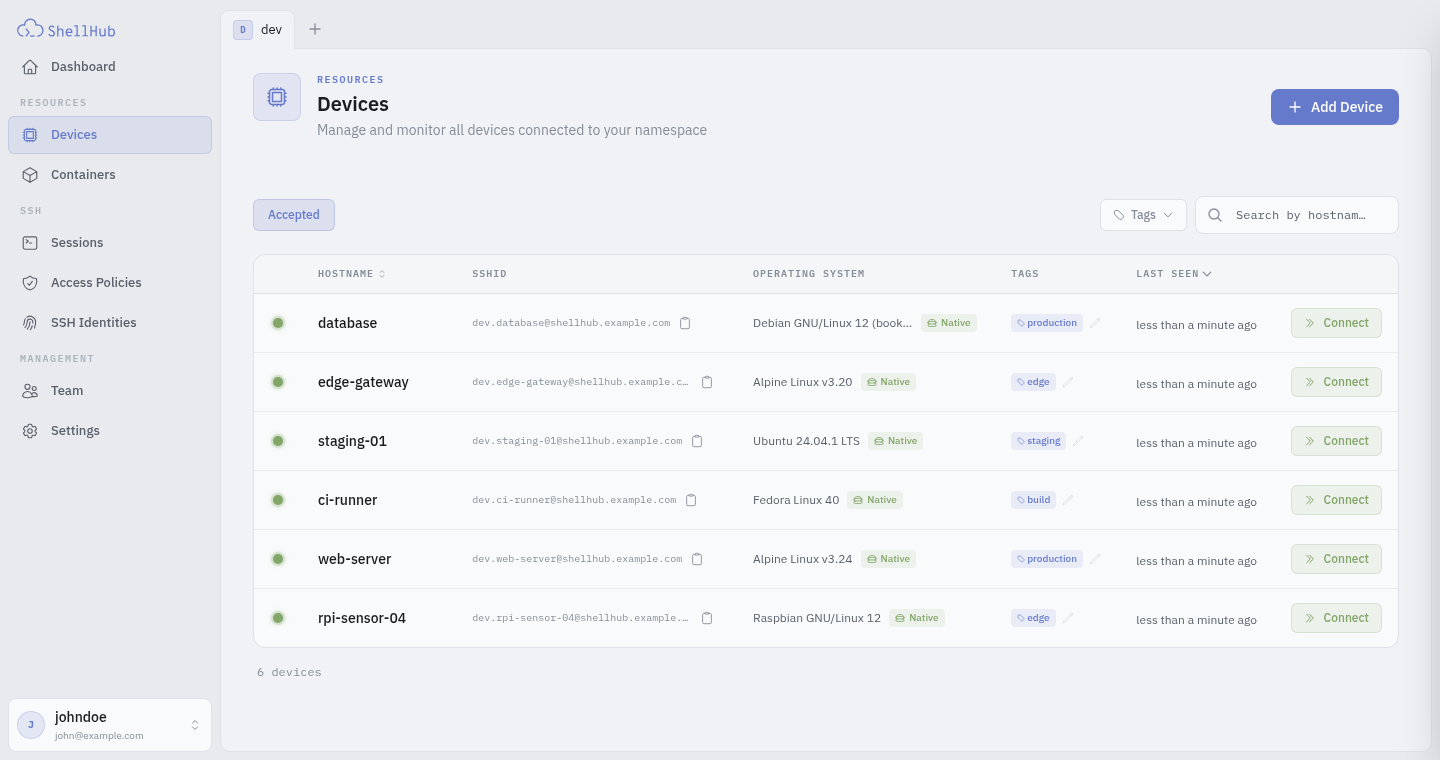
Task: Edit tags pencil for database
Action: (x=1095, y=323)
